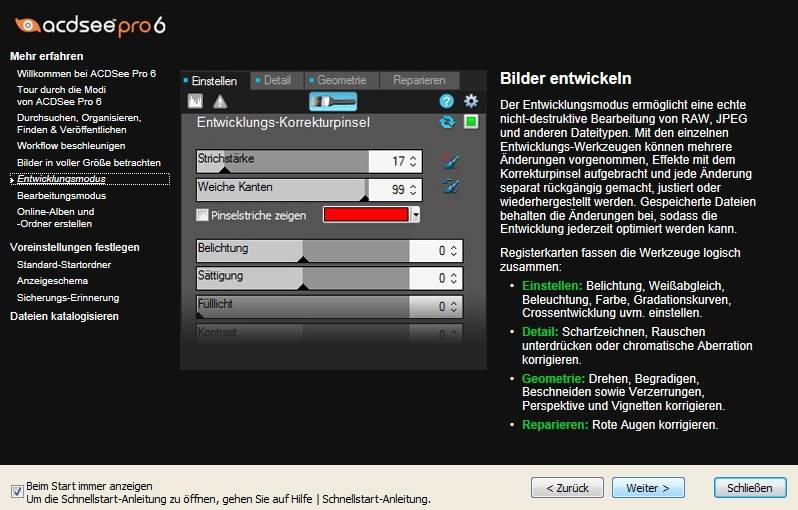798x510 pixels.
Task: Adjust the Strichstärke slider
Action: (x=282, y=161)
